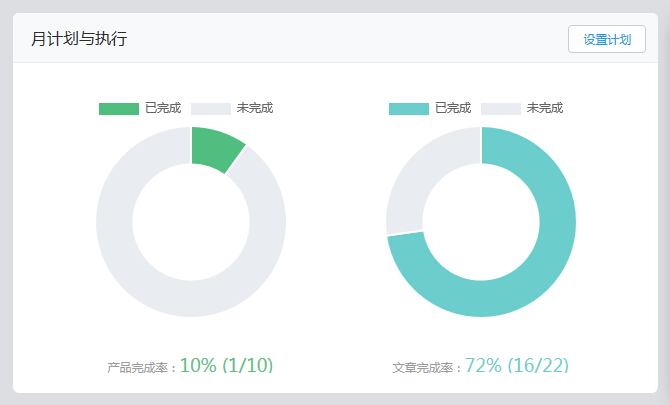The height and width of the screenshot is (405, 670).
Task: Click the green 10% (1/10) value
Action: 226,366
